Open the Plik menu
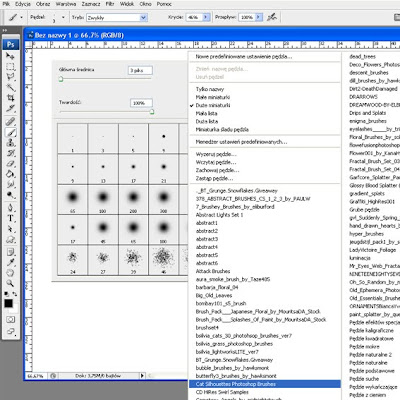 point(6,4)
